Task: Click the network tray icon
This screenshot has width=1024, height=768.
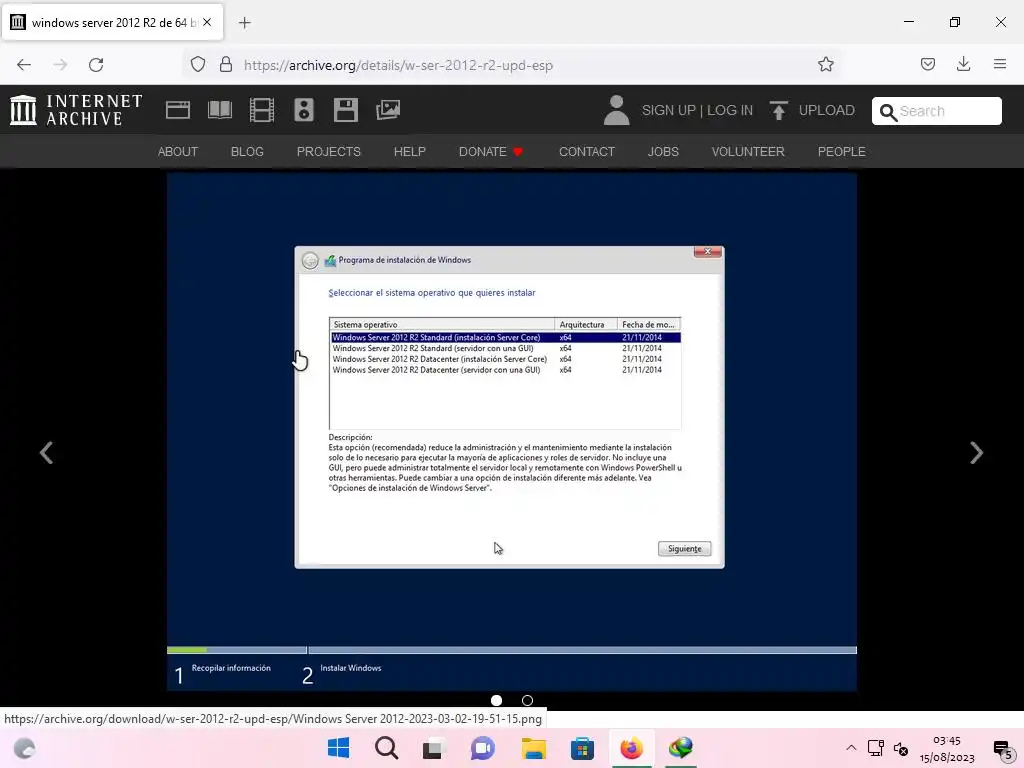Action: [x=876, y=748]
